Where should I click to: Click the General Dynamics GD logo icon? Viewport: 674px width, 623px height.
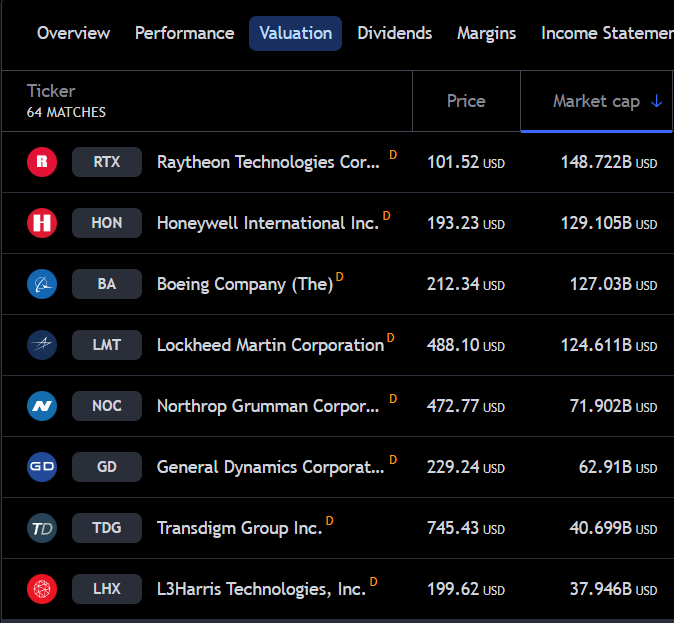[x=42, y=467]
